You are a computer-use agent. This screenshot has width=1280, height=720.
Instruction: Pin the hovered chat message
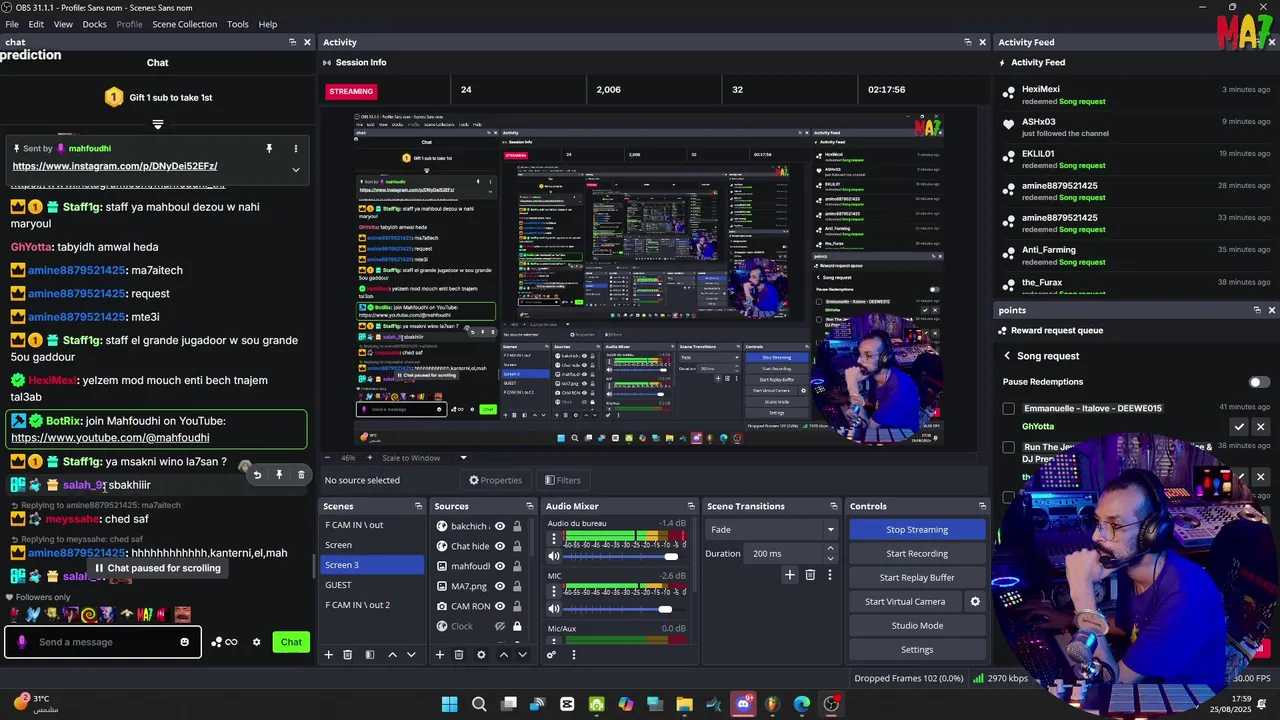pyautogui.click(x=279, y=475)
